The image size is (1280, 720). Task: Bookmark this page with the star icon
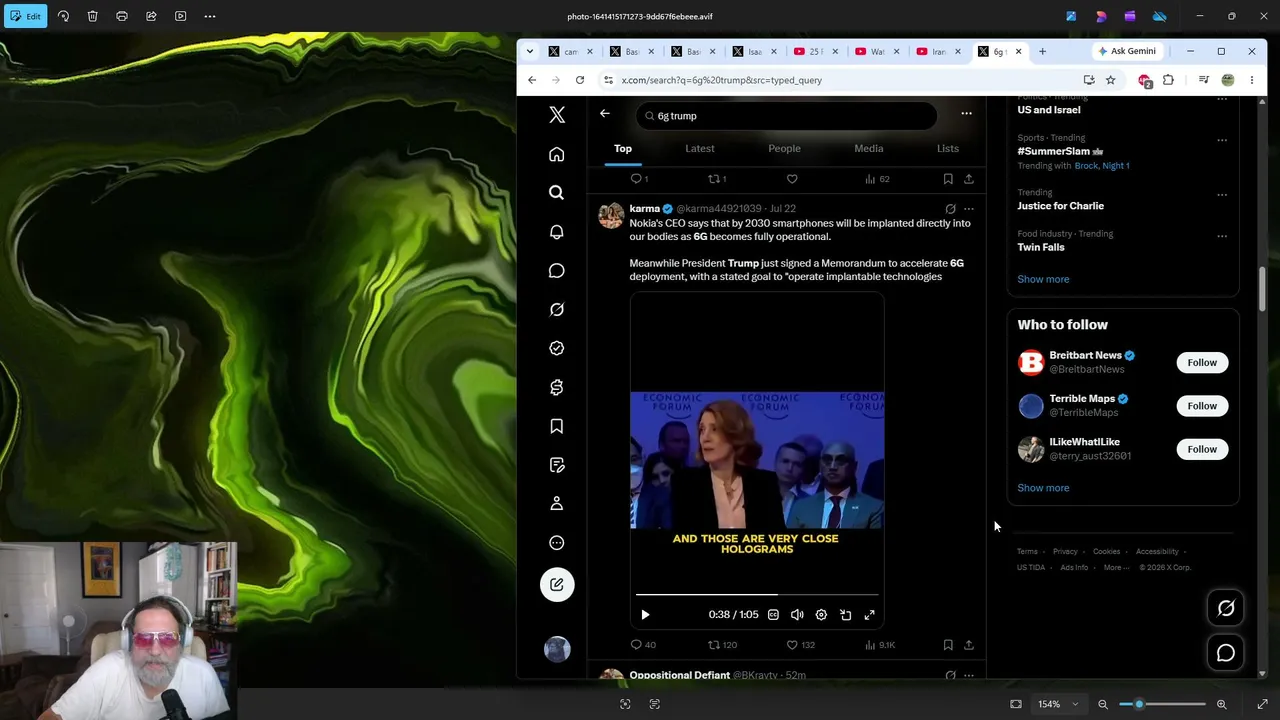click(1110, 80)
